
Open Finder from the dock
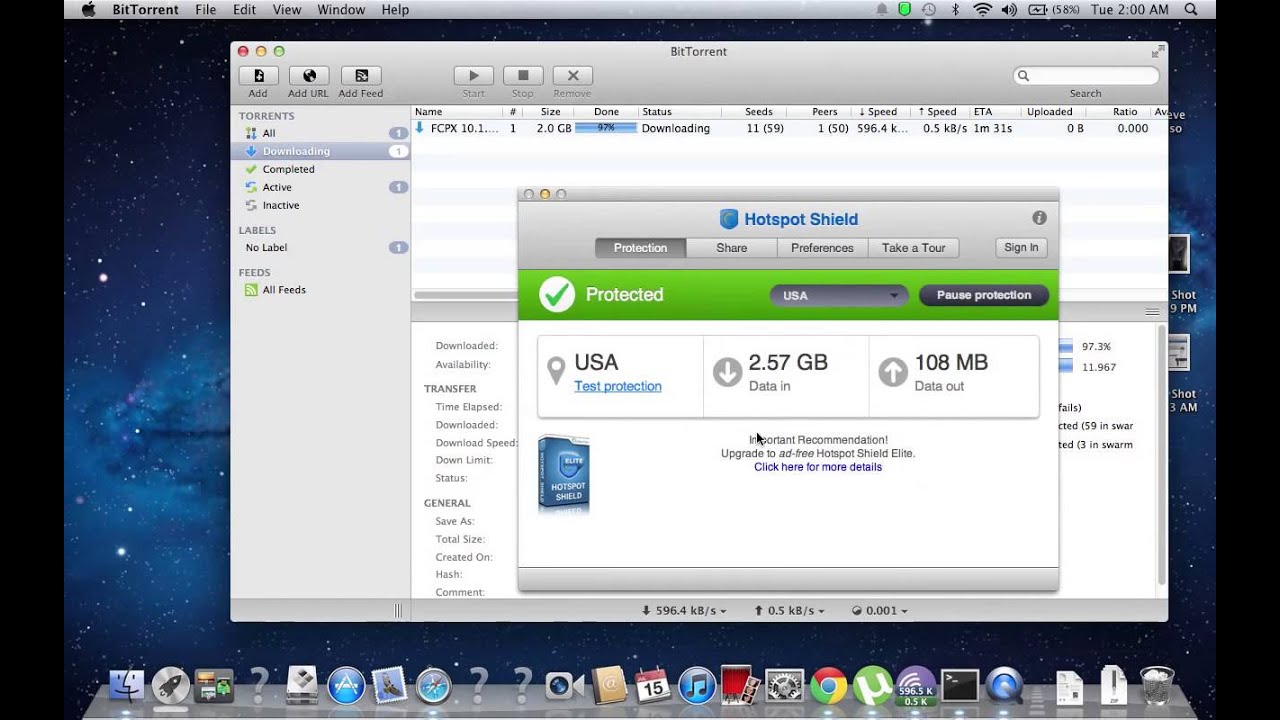point(127,685)
